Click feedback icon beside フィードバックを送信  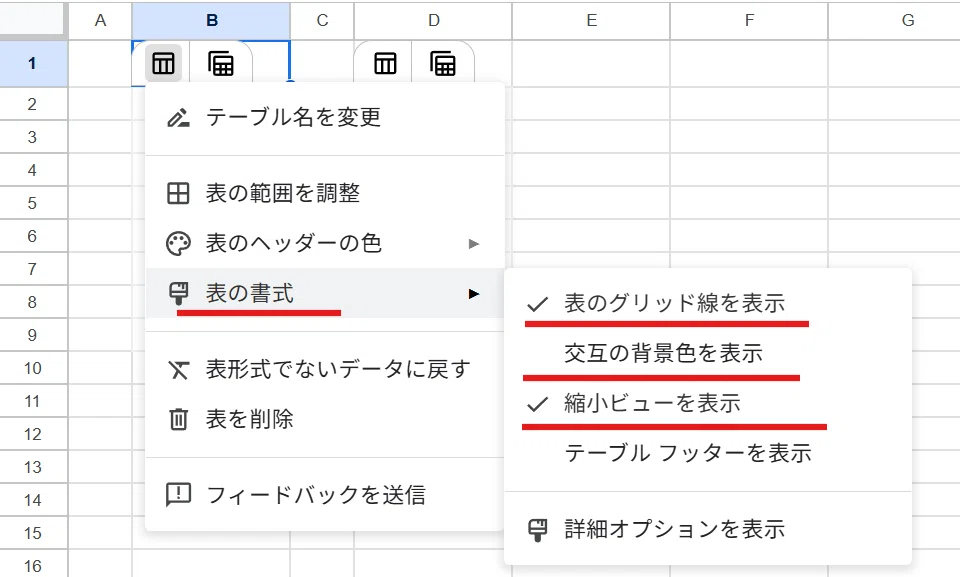click(178, 495)
